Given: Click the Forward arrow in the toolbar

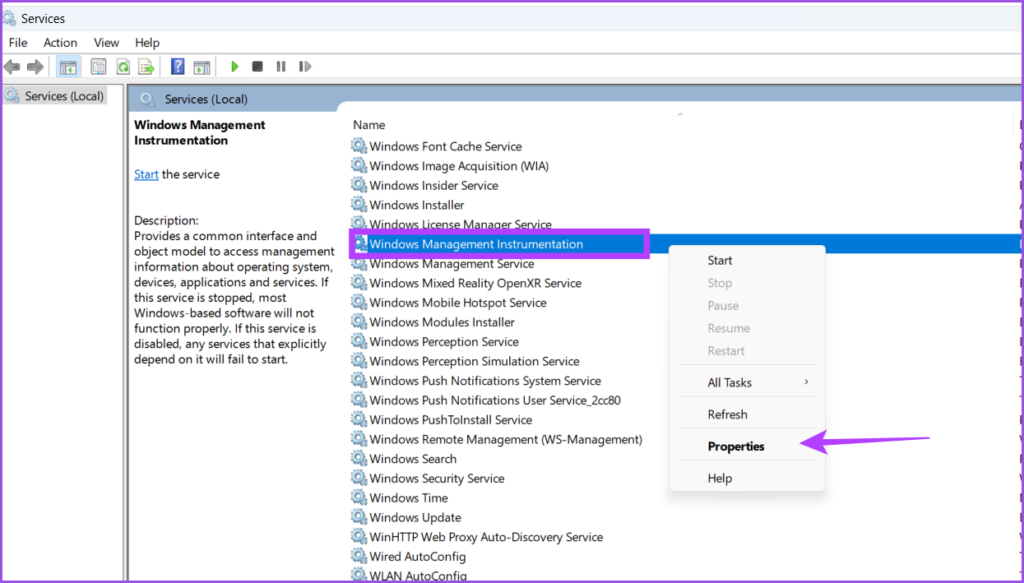Looking at the screenshot, I should click(35, 67).
